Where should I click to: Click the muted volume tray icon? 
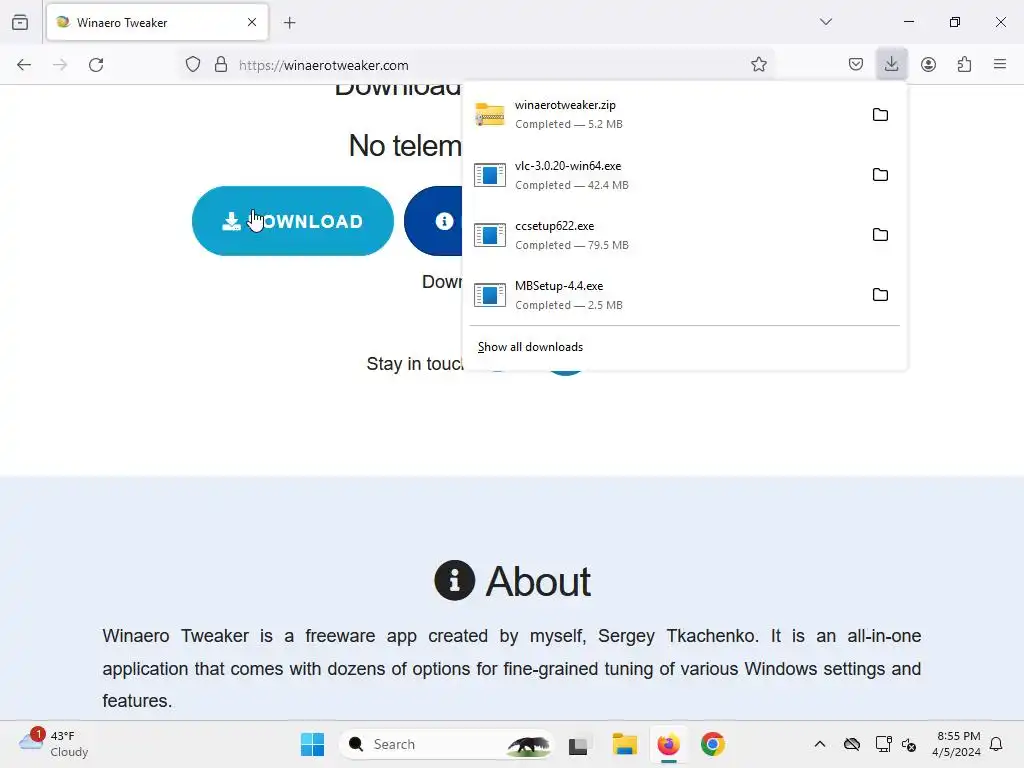(x=908, y=744)
